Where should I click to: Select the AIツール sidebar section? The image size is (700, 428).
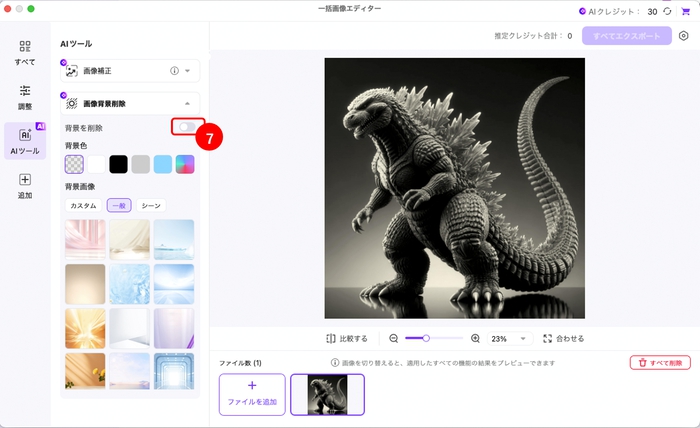(25, 141)
